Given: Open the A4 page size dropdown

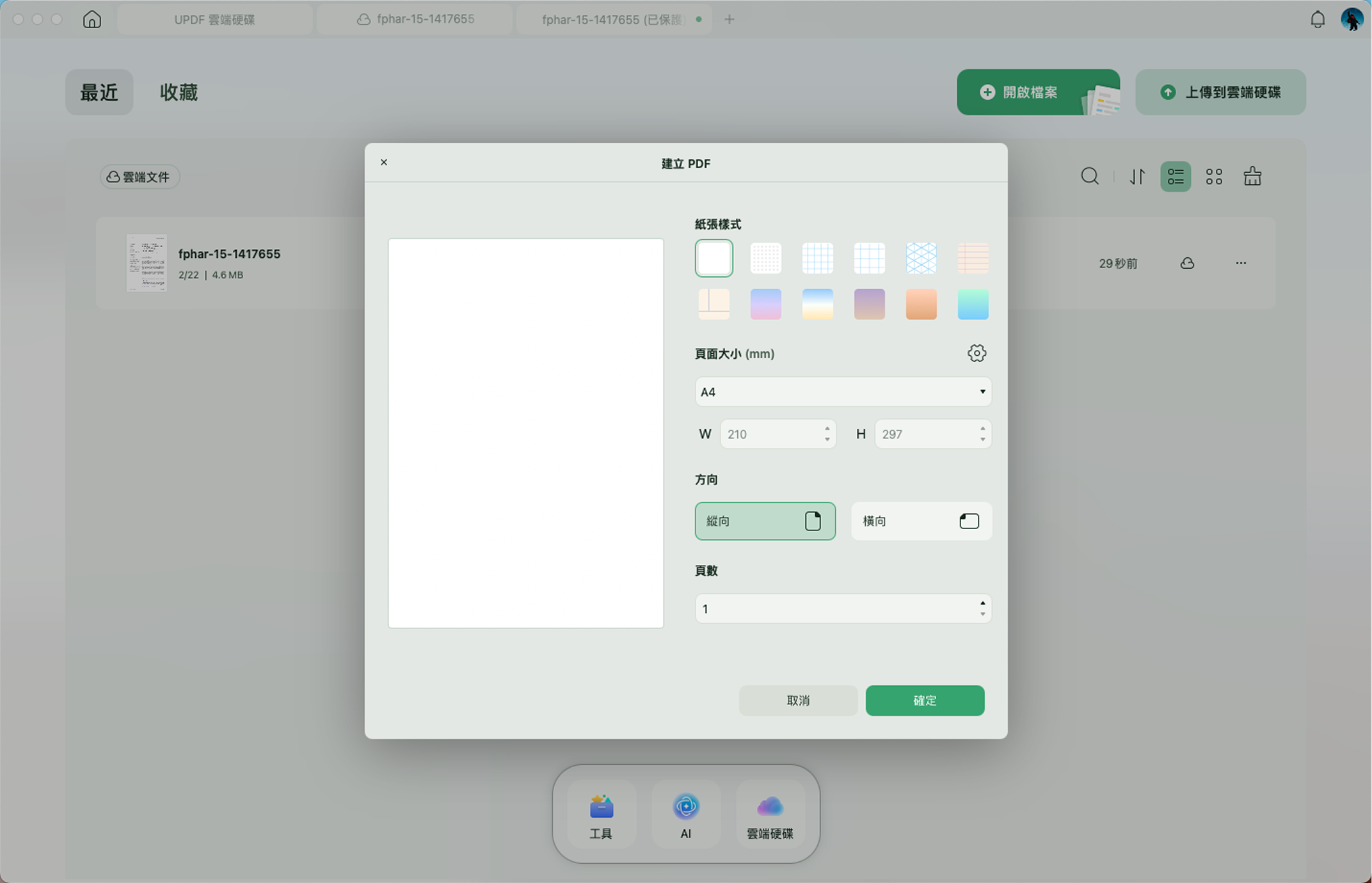Looking at the screenshot, I should (843, 392).
